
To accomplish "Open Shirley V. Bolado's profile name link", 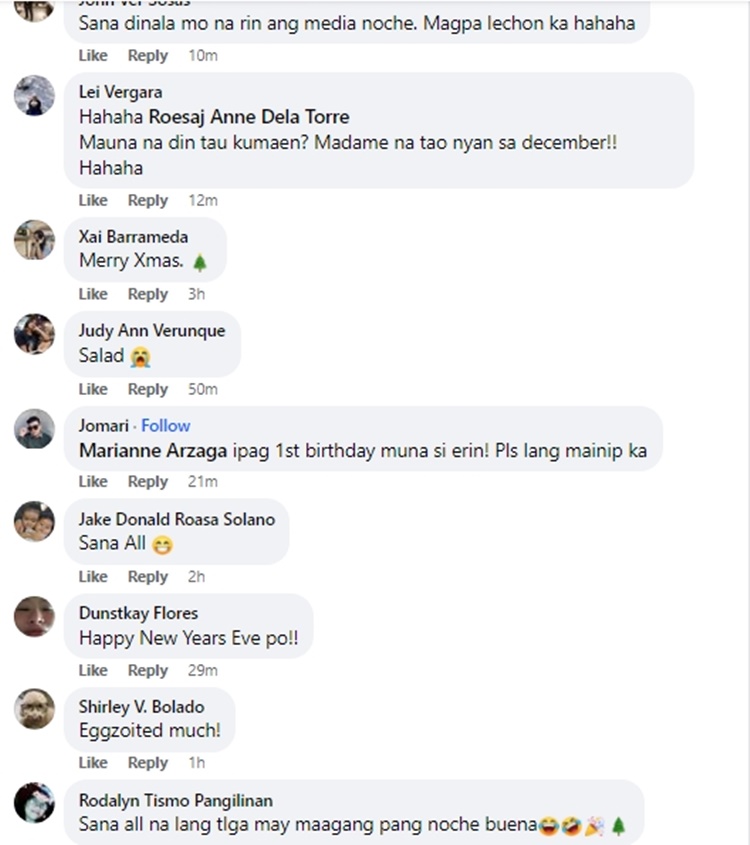I will pyautogui.click(x=142, y=707).
